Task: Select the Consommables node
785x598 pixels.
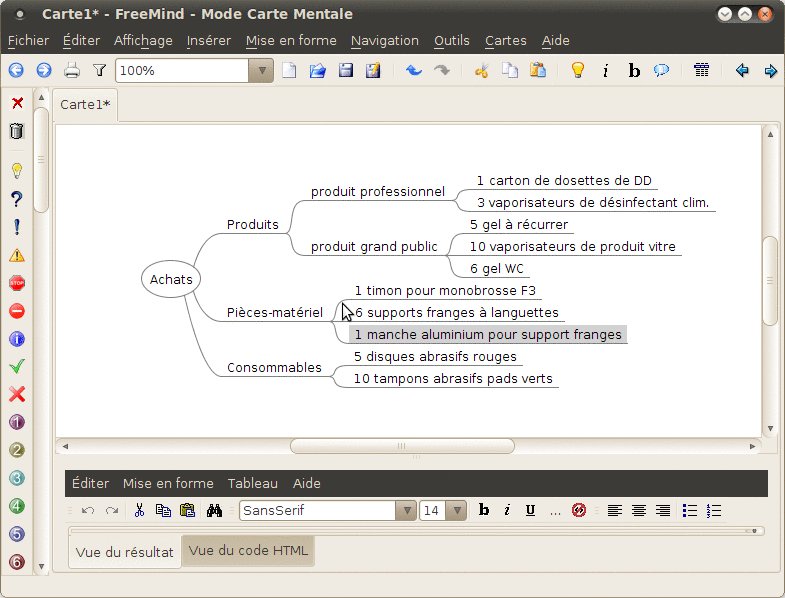Action: pos(274,368)
